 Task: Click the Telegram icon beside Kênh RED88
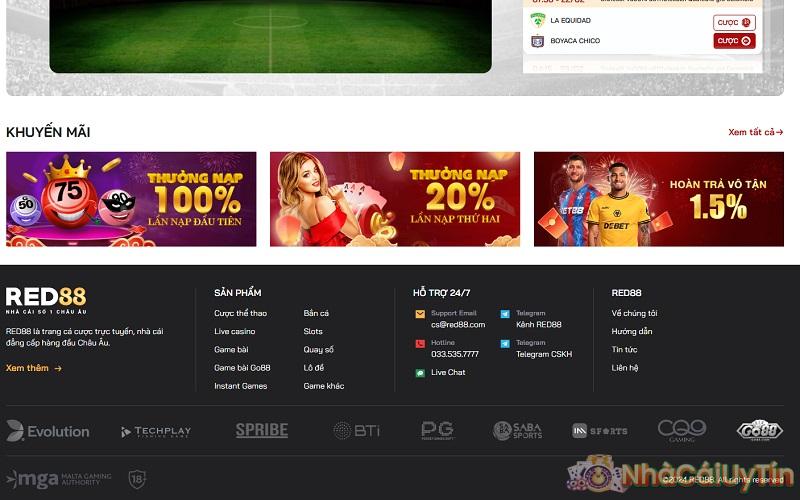point(505,314)
